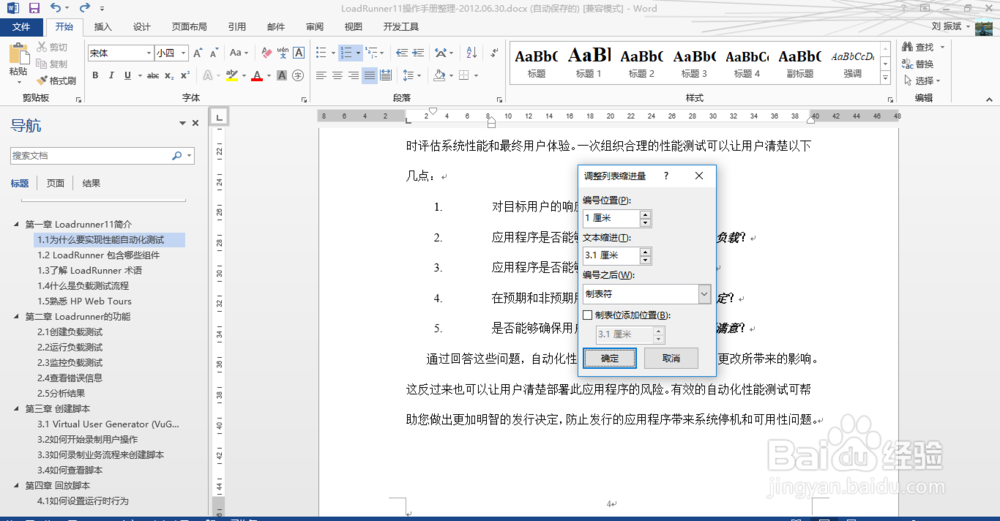Click the 文本缩进 input field

pos(611,255)
